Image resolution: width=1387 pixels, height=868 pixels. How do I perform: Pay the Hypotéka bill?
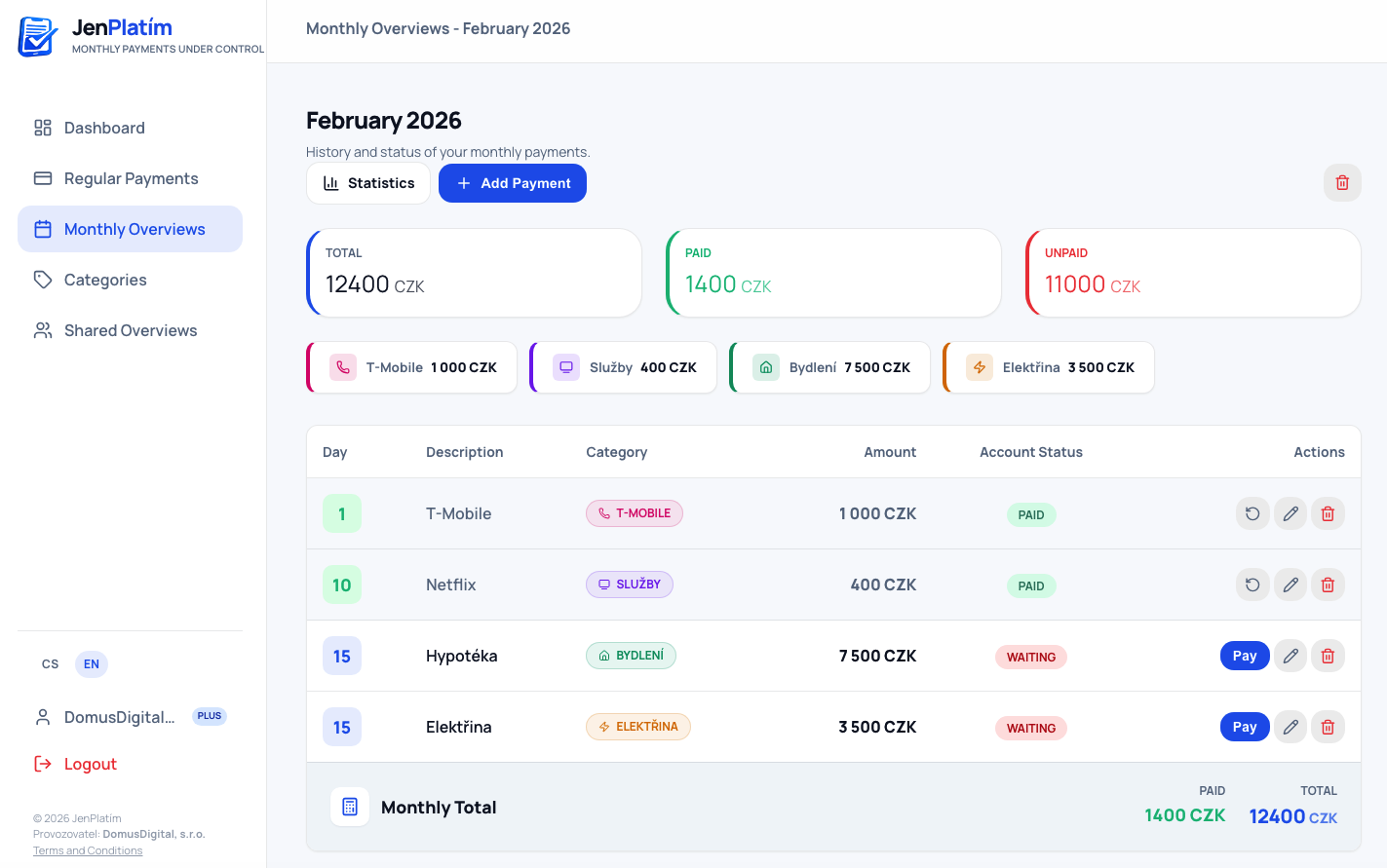coord(1245,656)
